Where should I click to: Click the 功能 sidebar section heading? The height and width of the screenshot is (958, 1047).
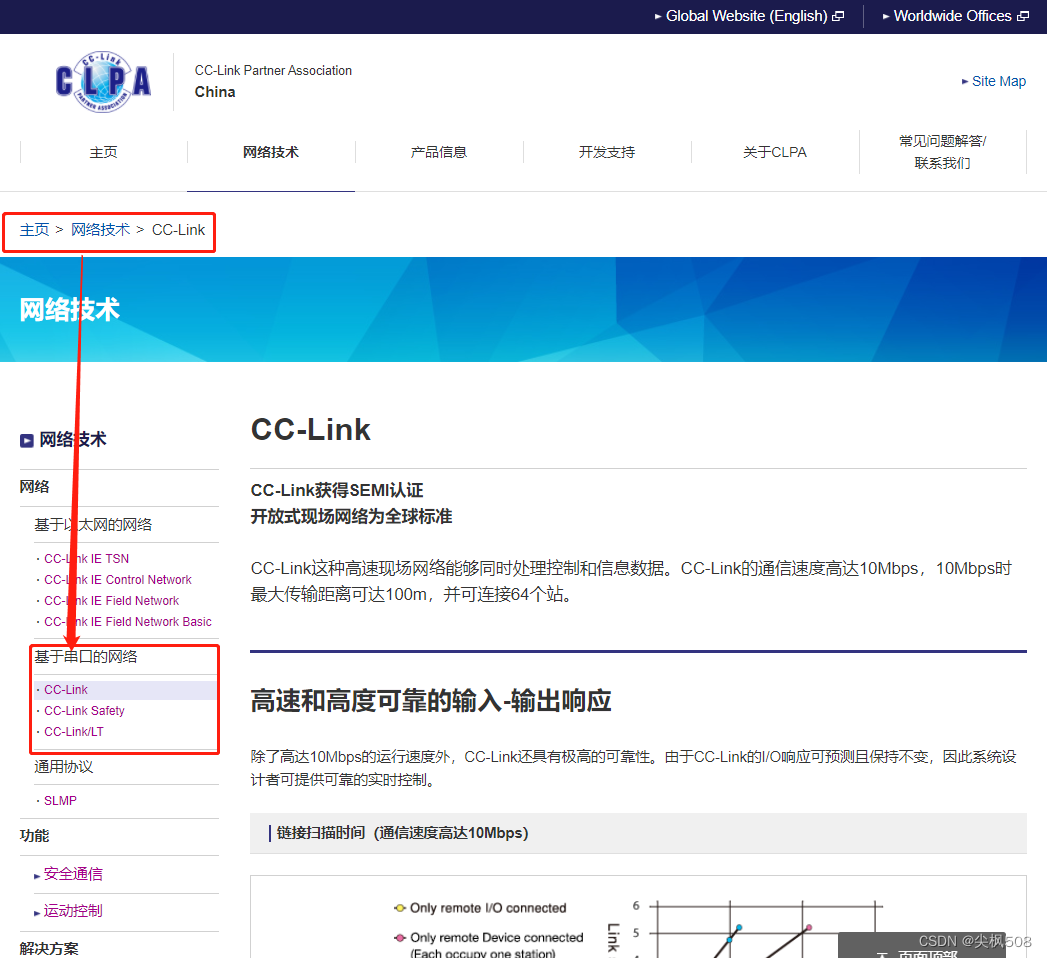(x=35, y=836)
